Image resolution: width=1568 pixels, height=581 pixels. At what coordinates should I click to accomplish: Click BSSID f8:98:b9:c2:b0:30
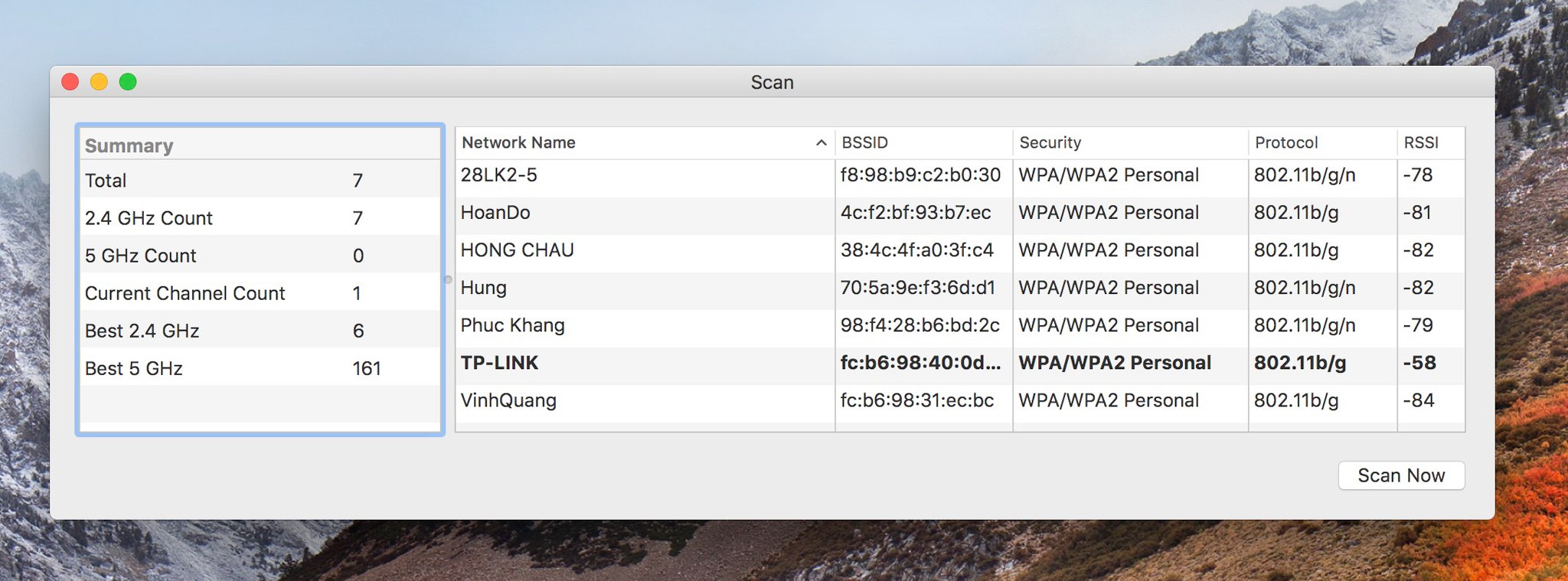click(920, 175)
